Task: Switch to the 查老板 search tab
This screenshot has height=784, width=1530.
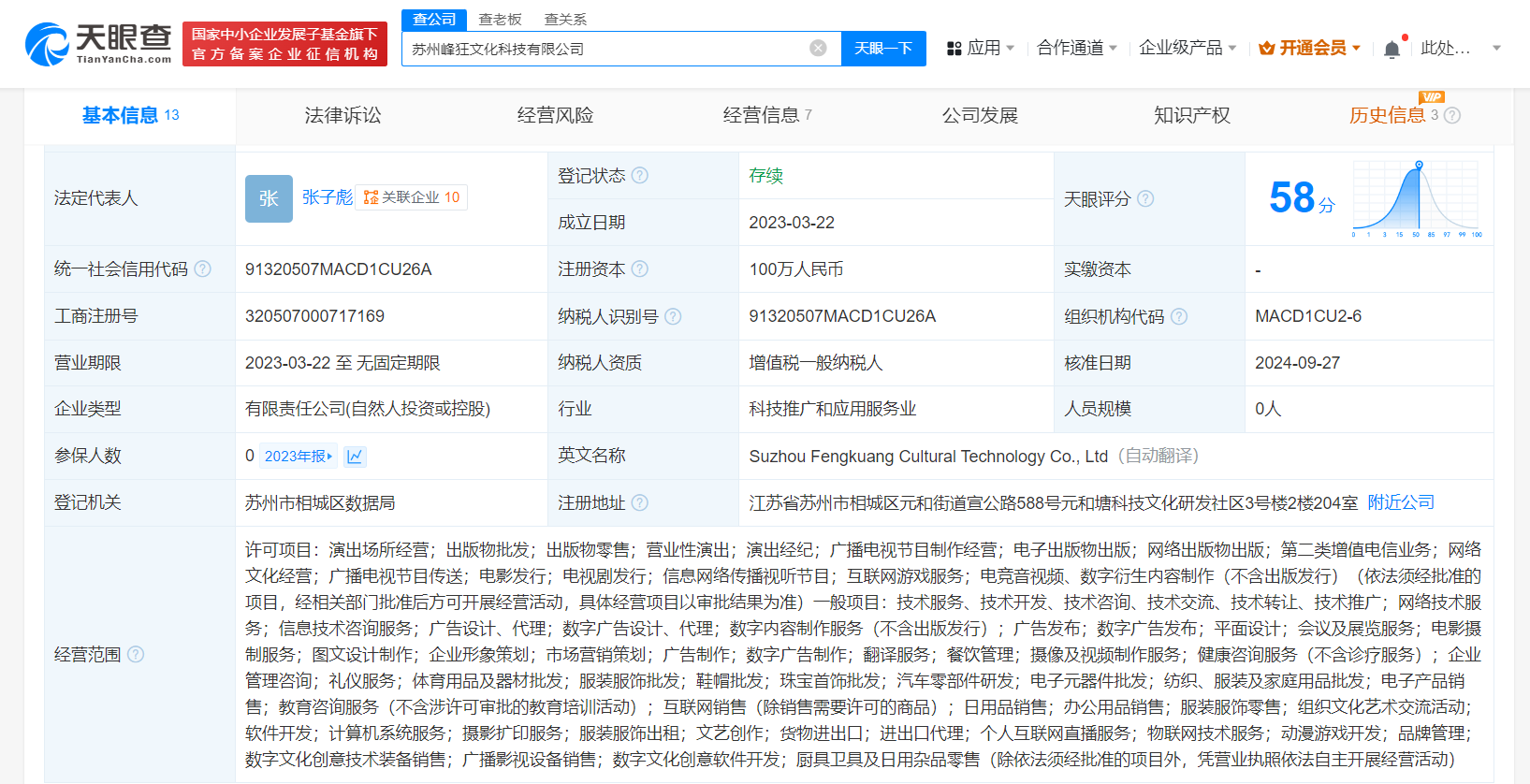Action: click(500, 19)
